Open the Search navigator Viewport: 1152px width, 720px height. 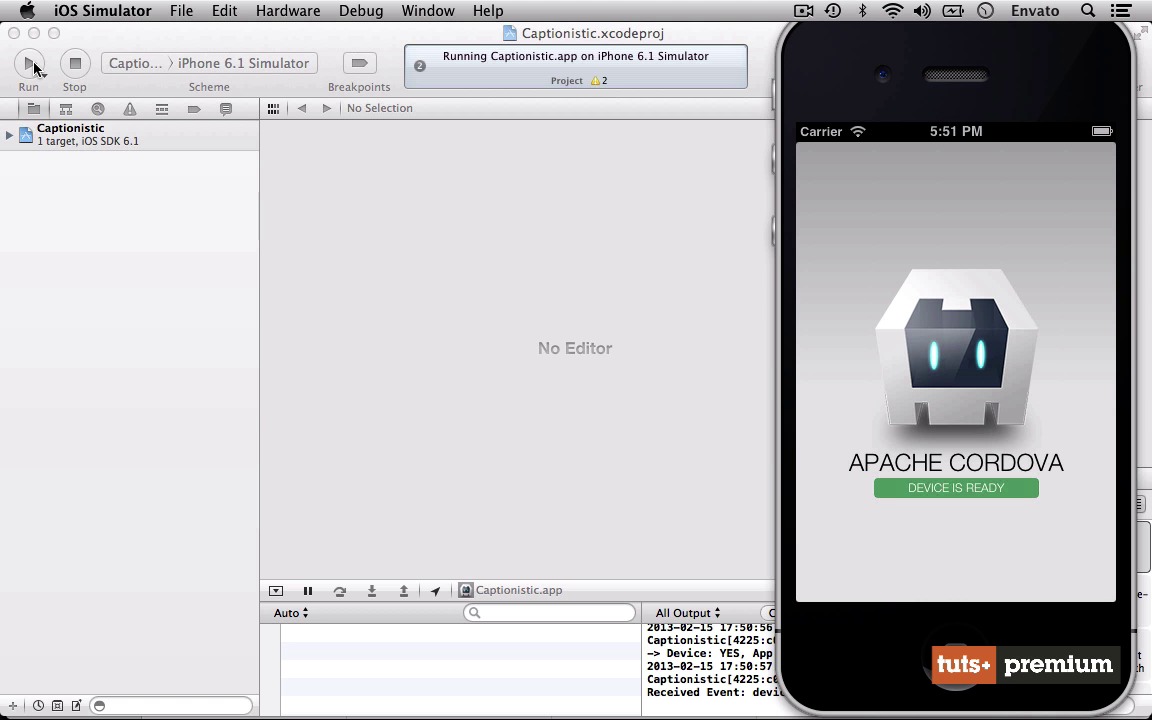pos(98,109)
